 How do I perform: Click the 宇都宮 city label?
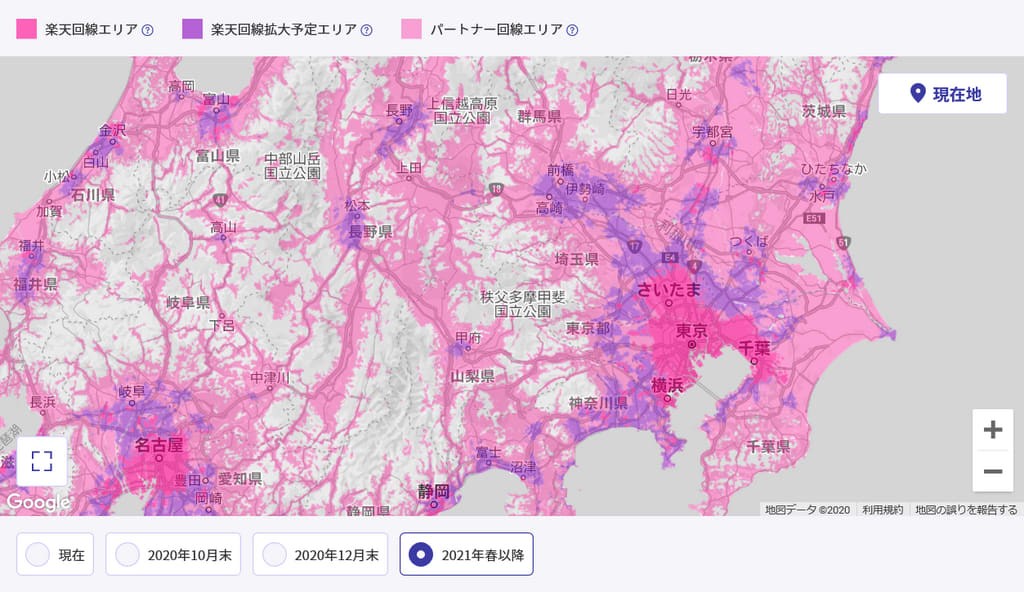712,132
